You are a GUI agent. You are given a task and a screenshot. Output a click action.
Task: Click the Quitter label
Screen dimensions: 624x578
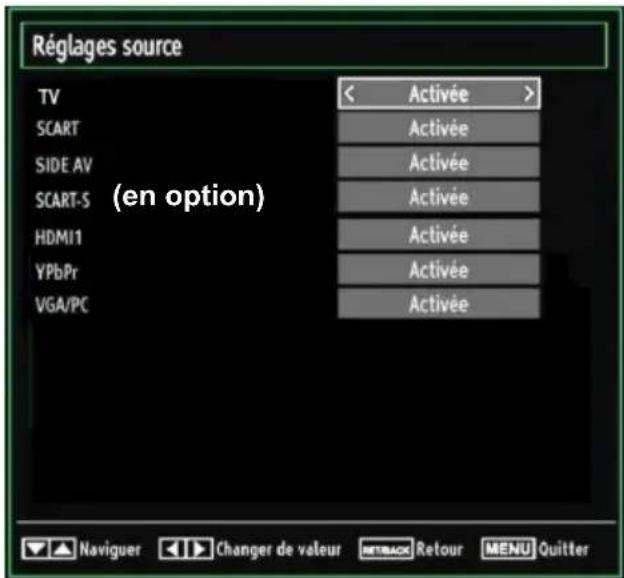pos(564,549)
